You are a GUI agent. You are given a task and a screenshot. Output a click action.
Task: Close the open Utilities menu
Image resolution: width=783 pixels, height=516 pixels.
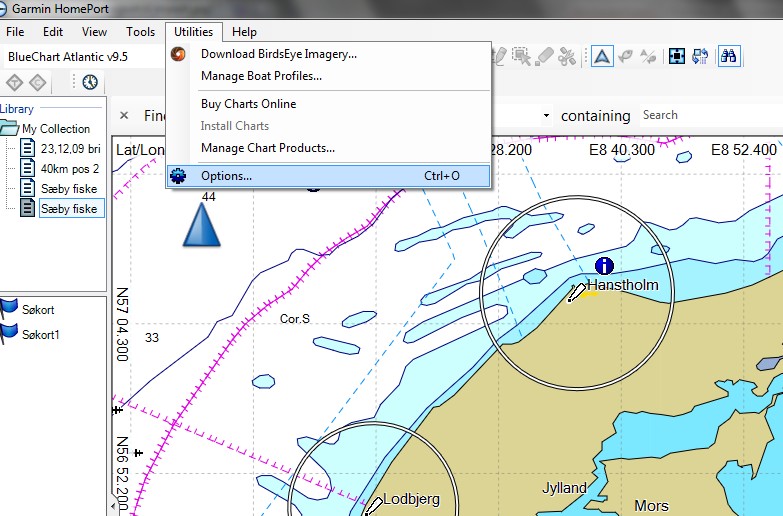[x=194, y=32]
